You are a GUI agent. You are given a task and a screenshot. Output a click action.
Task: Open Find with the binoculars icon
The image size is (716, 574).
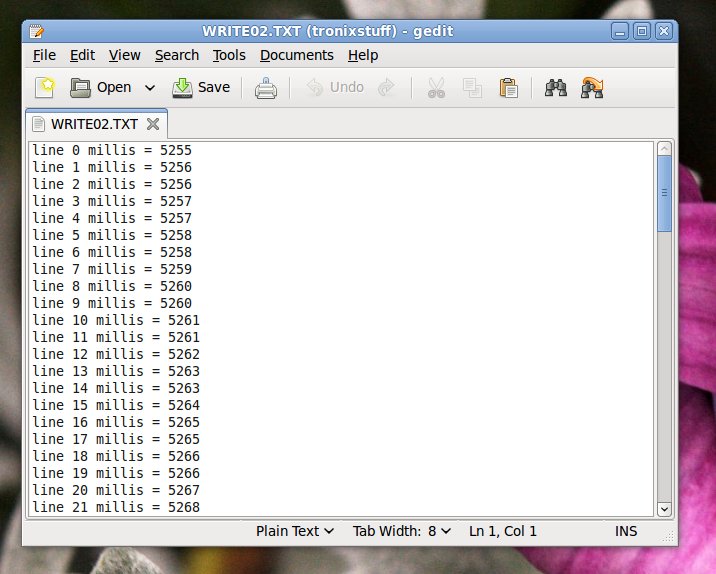click(x=556, y=88)
